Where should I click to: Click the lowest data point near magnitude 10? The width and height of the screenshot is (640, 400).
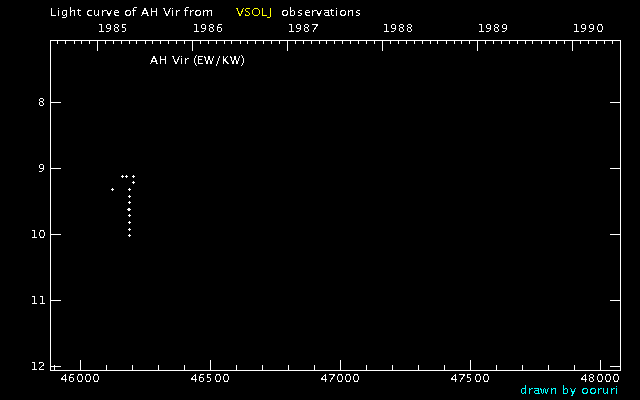[129, 236]
